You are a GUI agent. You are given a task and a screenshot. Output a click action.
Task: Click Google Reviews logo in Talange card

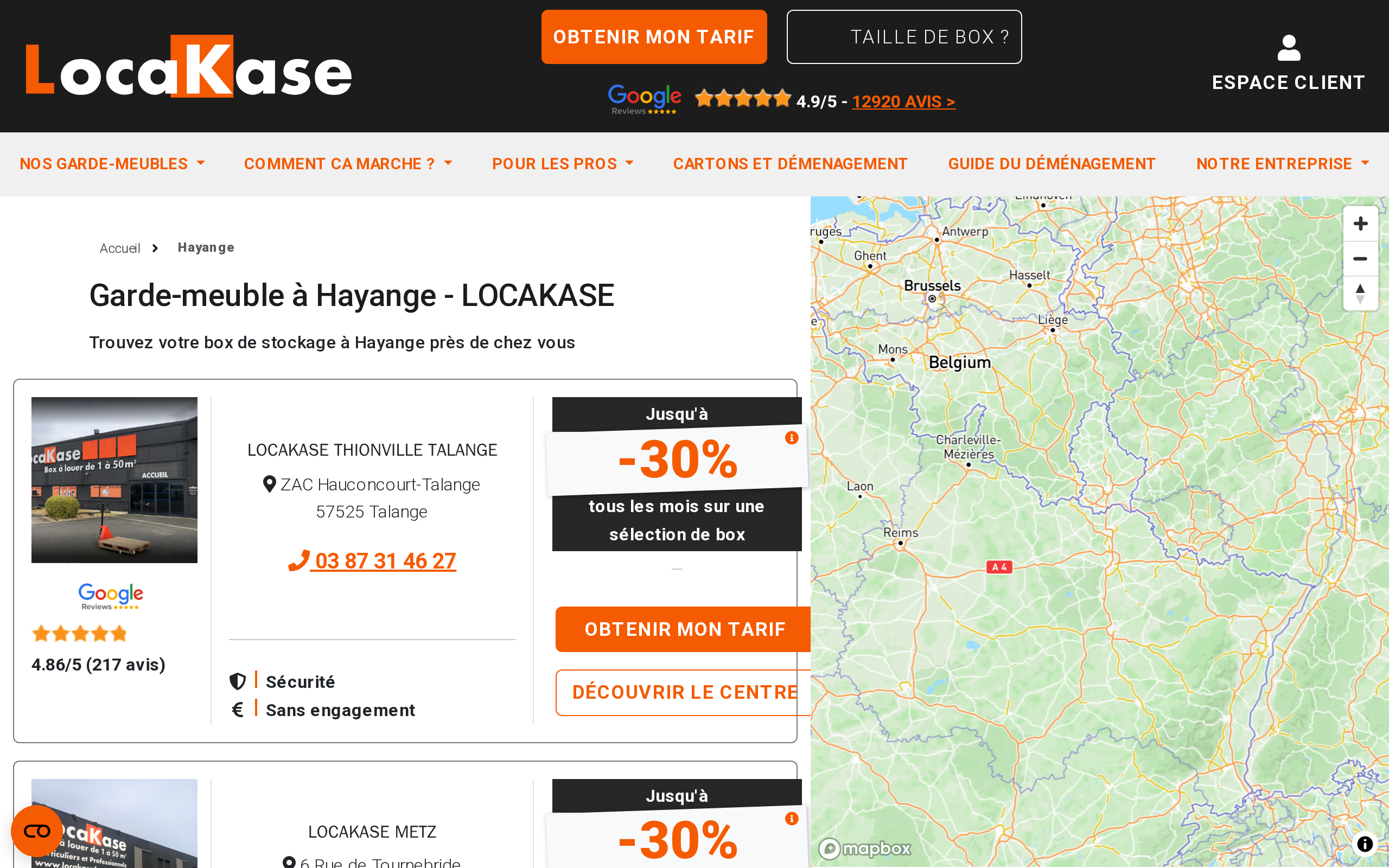[111, 596]
